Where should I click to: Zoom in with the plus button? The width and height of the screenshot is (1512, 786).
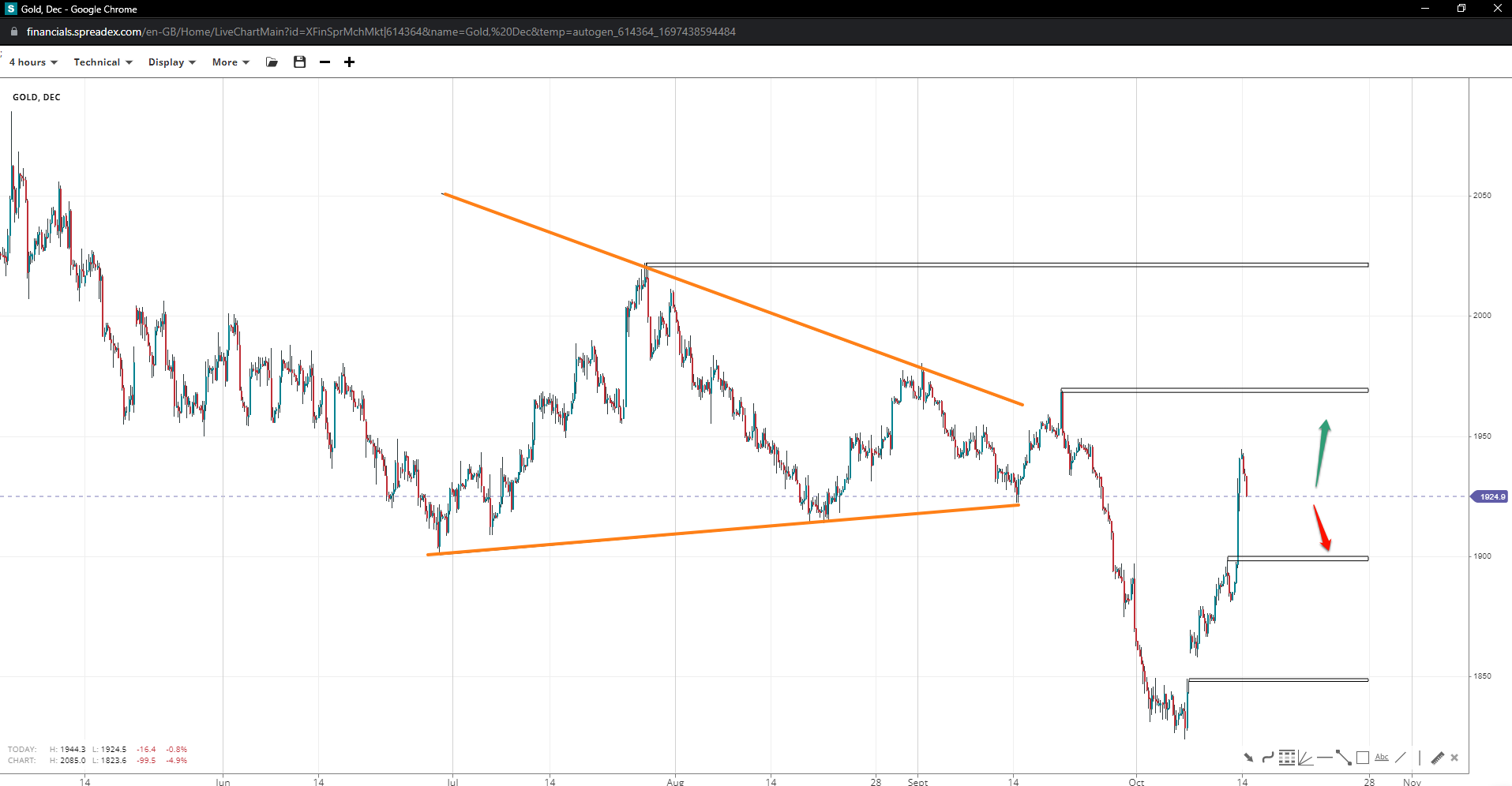coord(349,62)
